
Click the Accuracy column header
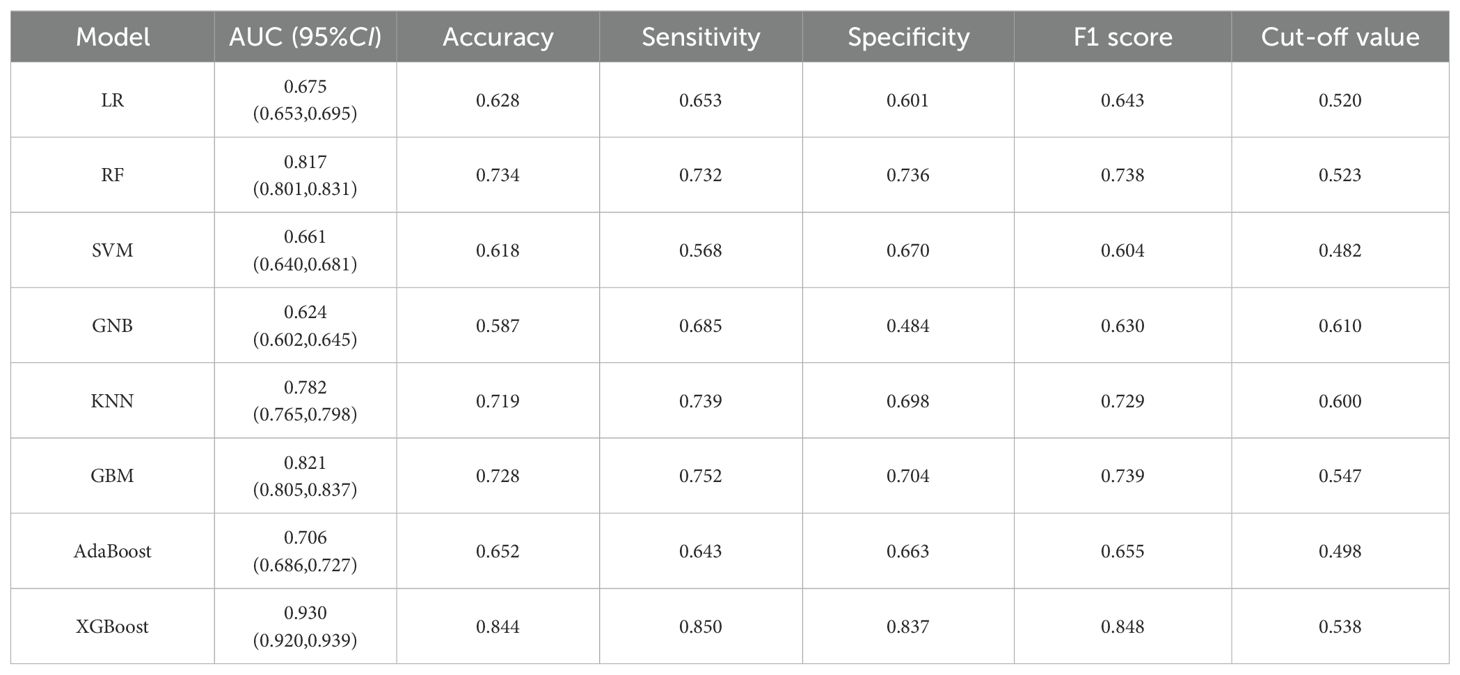coord(498,37)
